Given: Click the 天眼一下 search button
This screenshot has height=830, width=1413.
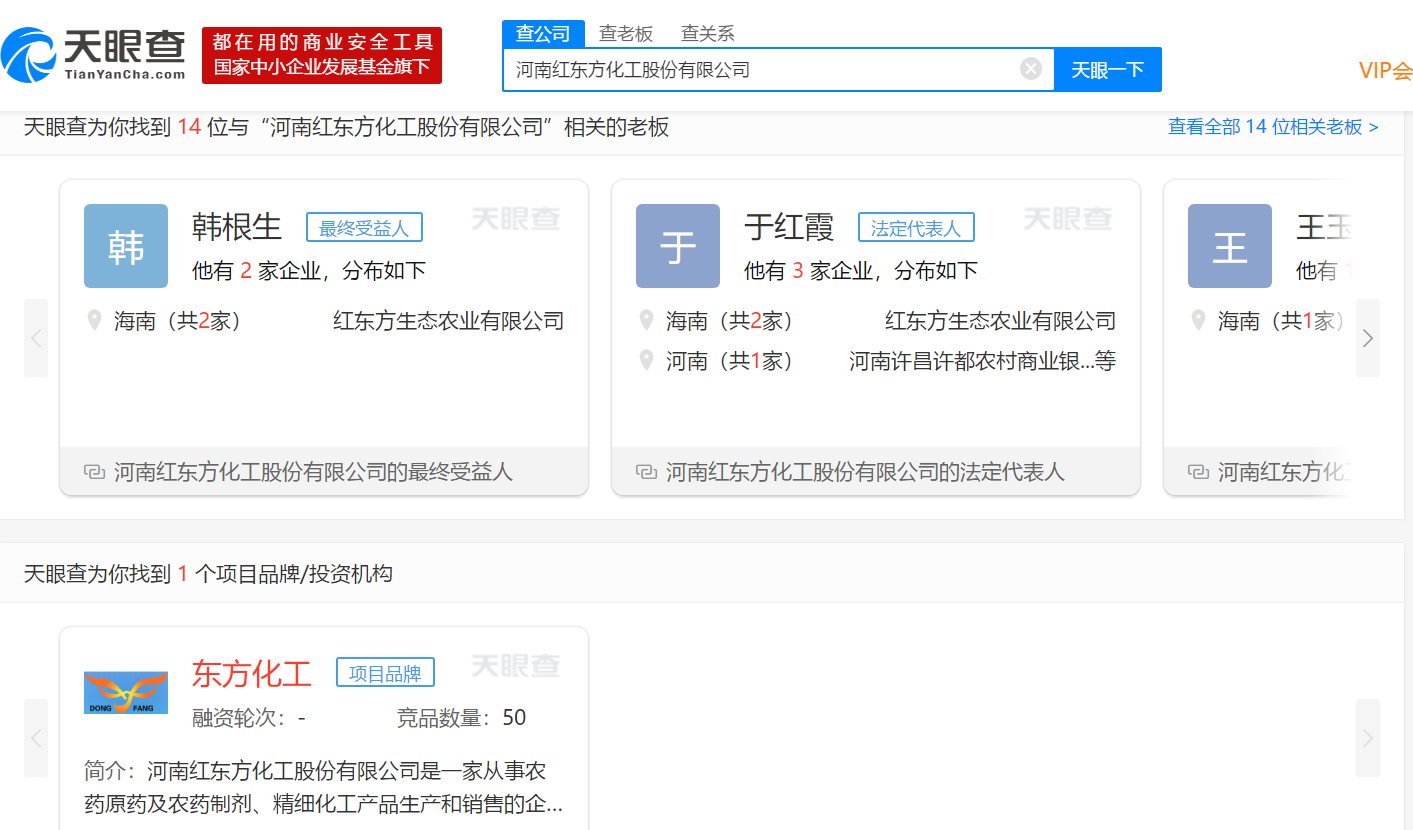Looking at the screenshot, I should pos(1108,70).
